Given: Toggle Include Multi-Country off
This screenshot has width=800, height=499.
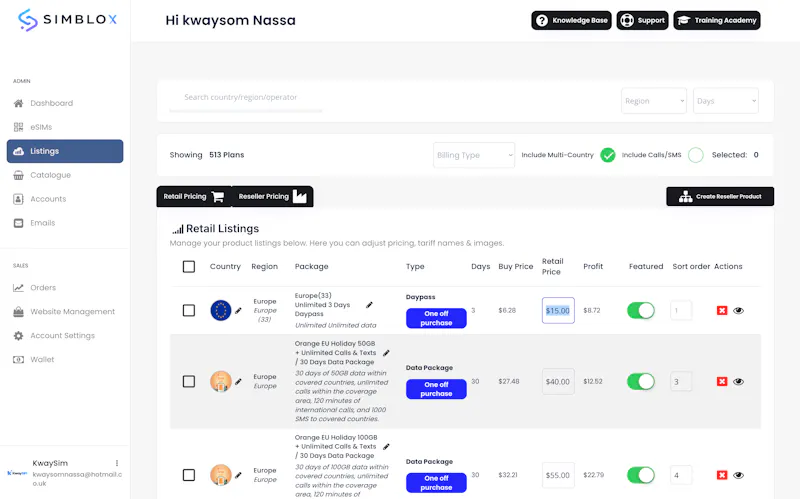Looking at the screenshot, I should [608, 155].
